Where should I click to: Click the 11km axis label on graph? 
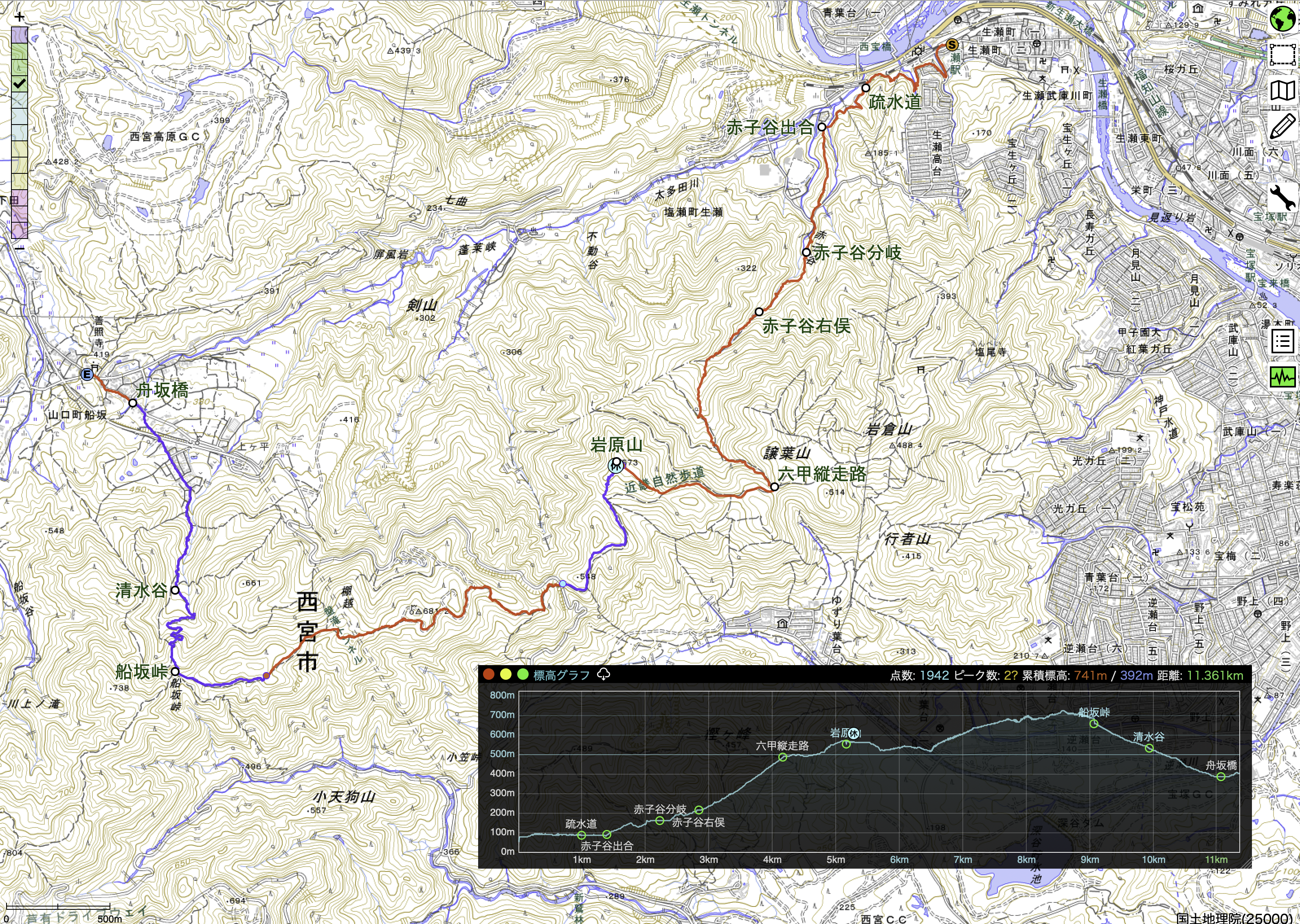tap(1217, 859)
